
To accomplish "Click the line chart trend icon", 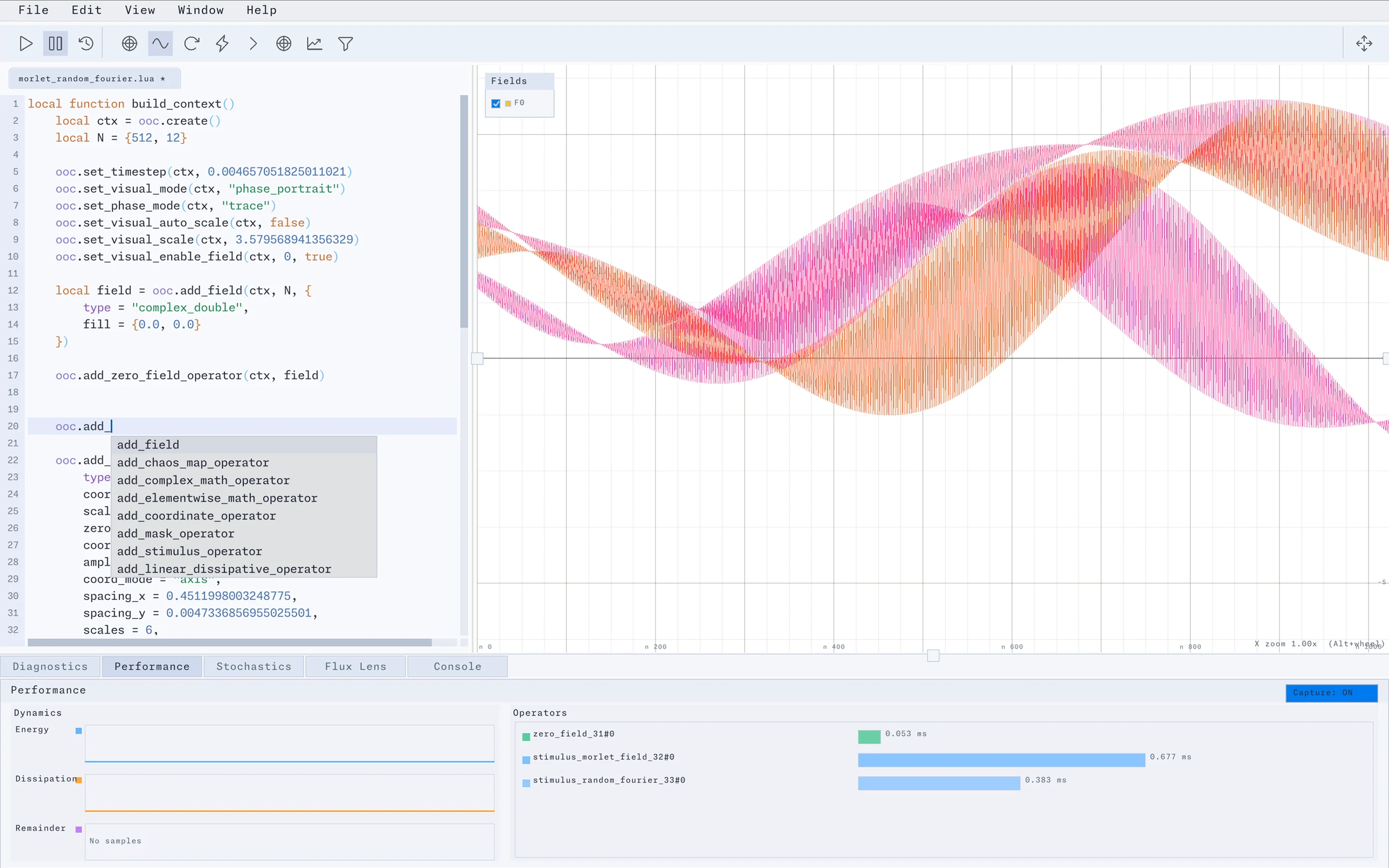I will 314,43.
